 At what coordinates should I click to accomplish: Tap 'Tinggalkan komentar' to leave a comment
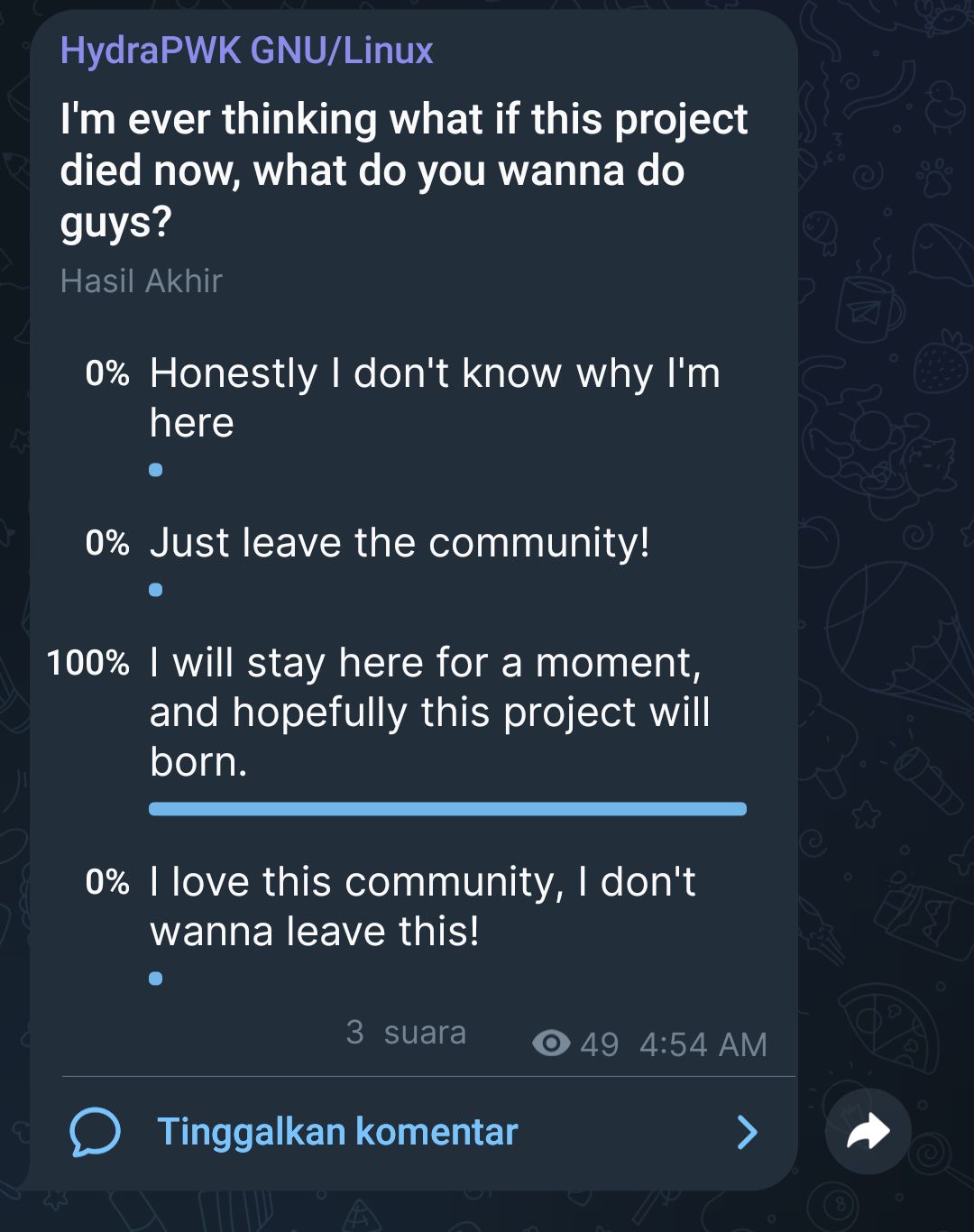pyautogui.click(x=338, y=1131)
